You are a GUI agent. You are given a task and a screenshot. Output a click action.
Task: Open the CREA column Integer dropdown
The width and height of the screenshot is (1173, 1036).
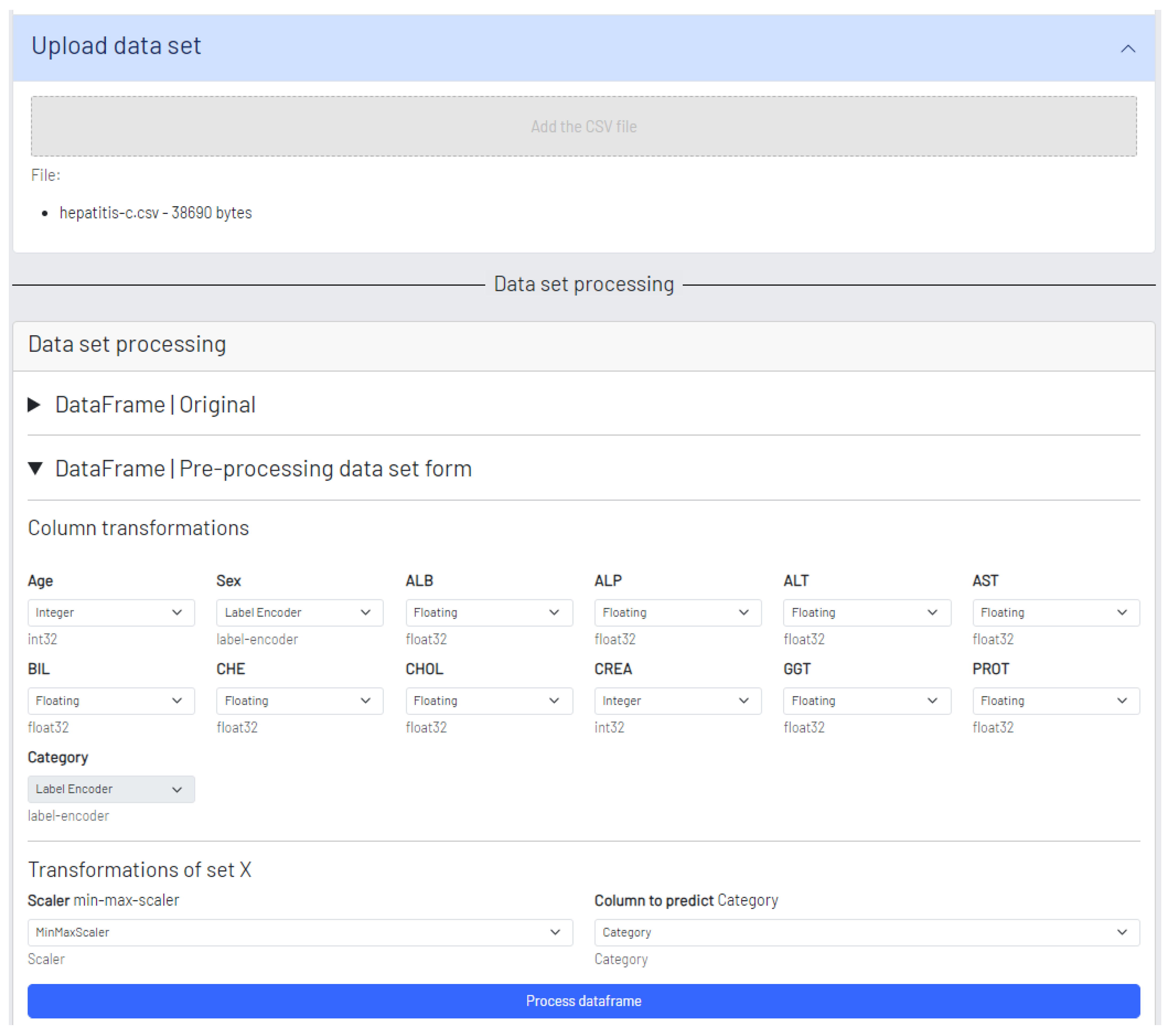coord(677,701)
